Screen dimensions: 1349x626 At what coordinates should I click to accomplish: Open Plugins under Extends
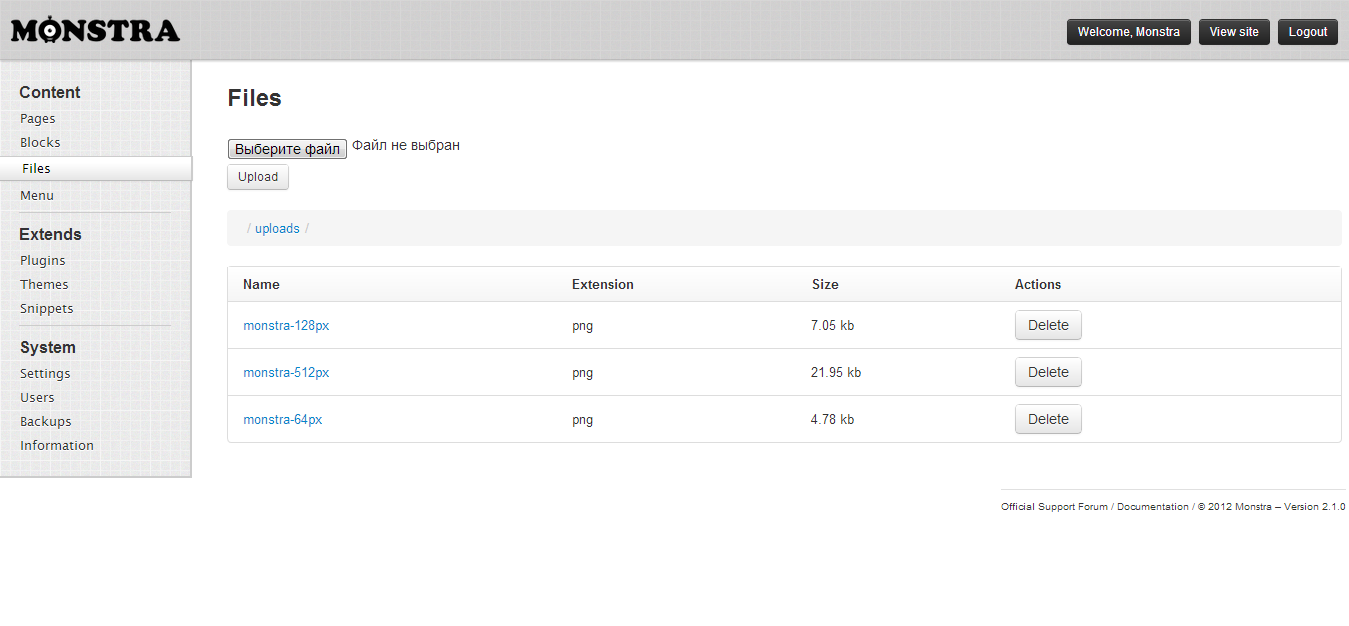(x=43, y=260)
